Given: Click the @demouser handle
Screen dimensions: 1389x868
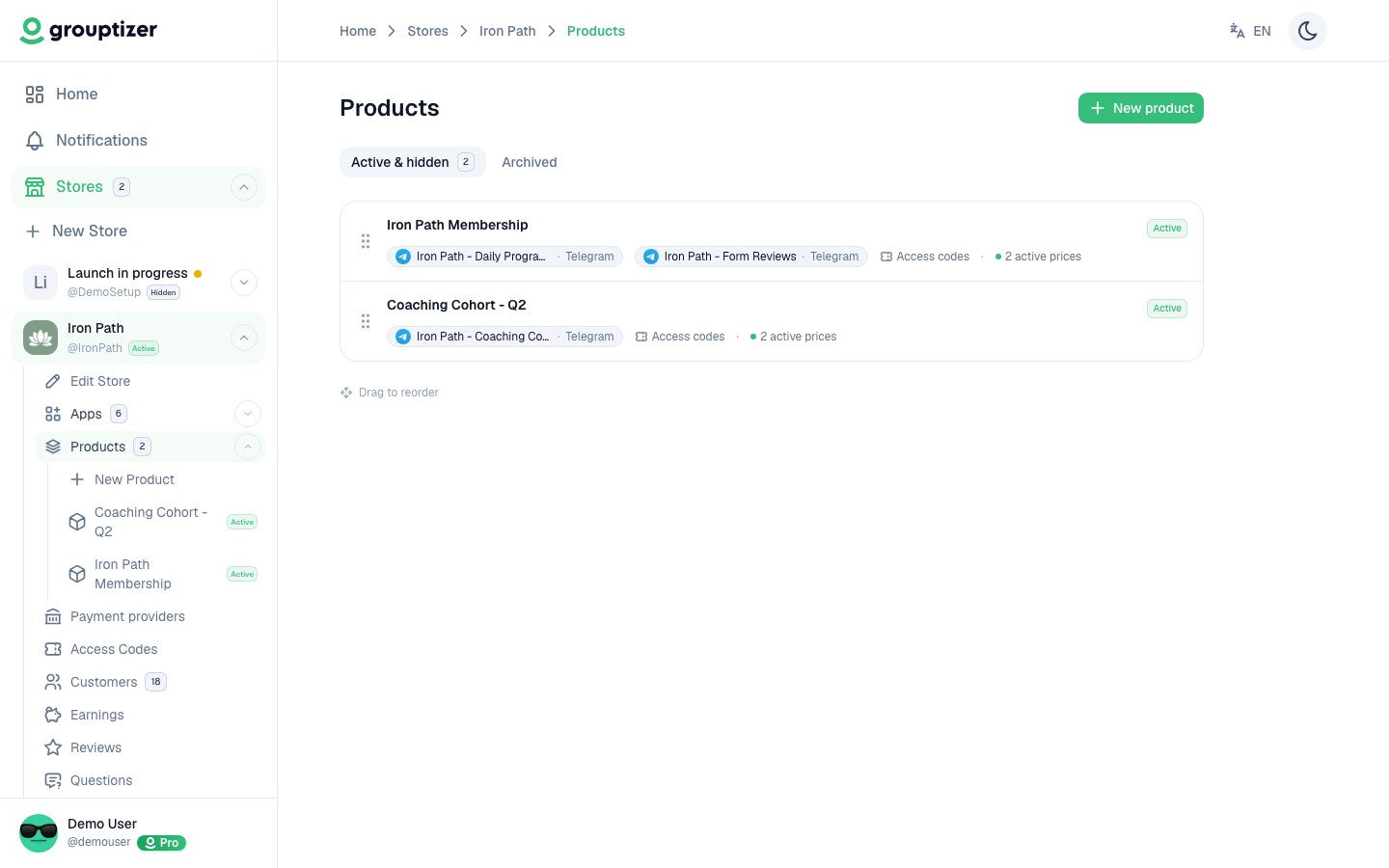Looking at the screenshot, I should click(98, 842).
